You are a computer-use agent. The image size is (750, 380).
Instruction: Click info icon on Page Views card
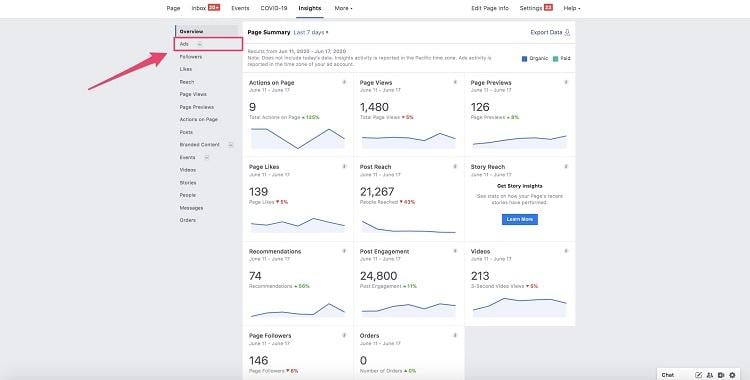tap(455, 82)
